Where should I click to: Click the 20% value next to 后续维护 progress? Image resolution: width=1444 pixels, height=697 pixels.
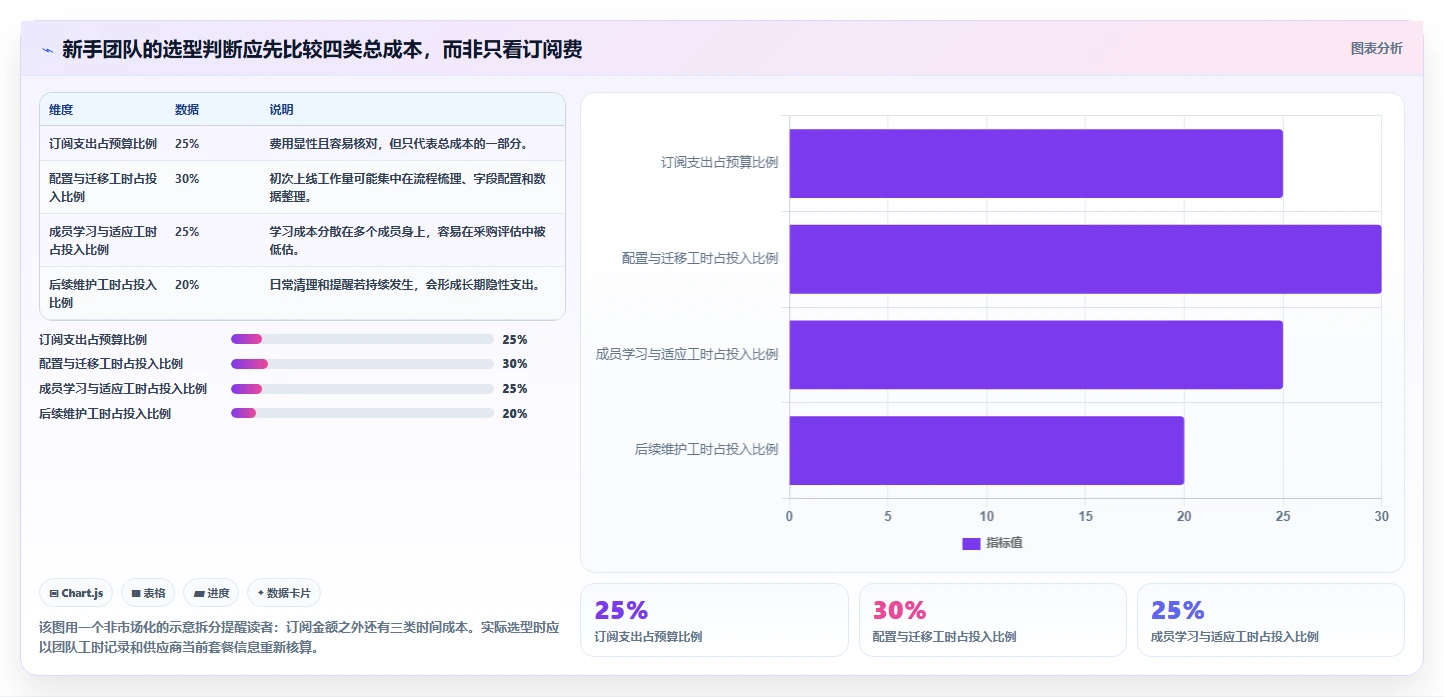[515, 414]
